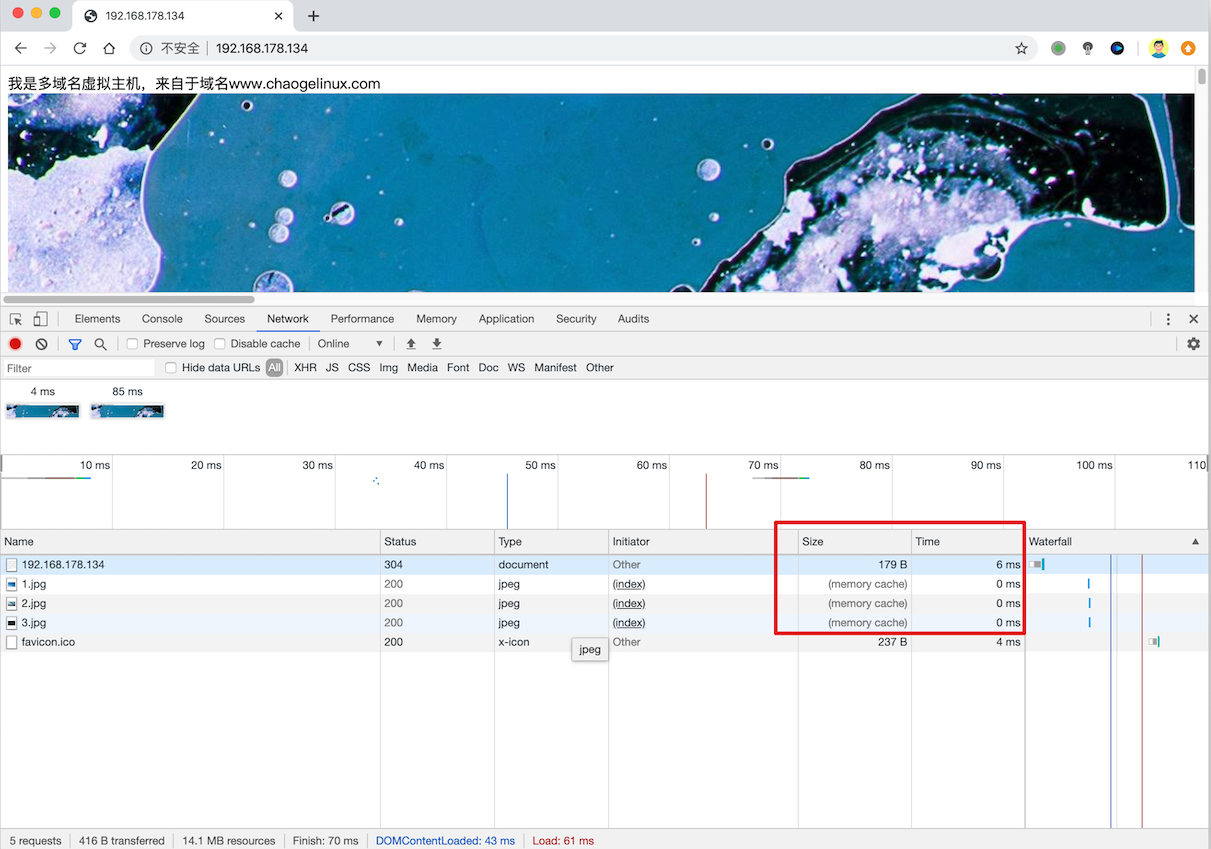Open the Application tab

pyautogui.click(x=506, y=319)
